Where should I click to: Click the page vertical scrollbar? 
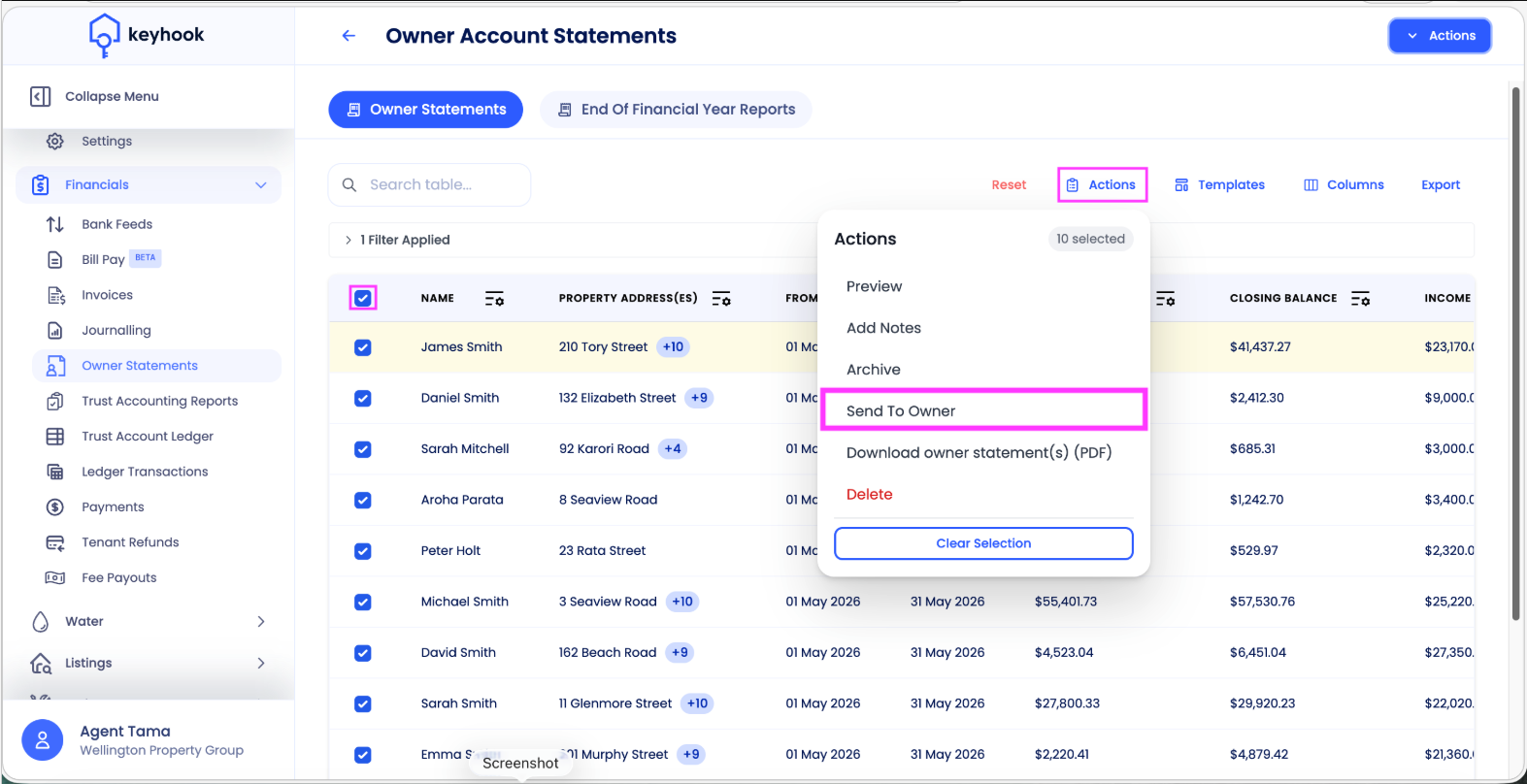click(1515, 354)
